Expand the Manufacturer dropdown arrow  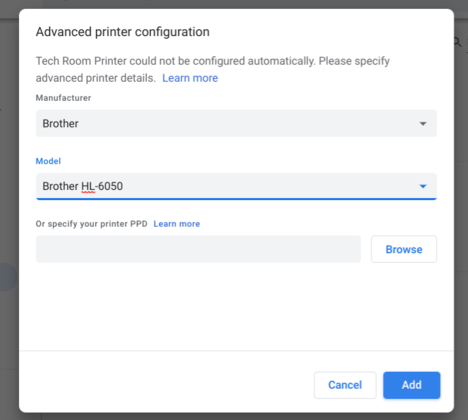click(x=423, y=124)
